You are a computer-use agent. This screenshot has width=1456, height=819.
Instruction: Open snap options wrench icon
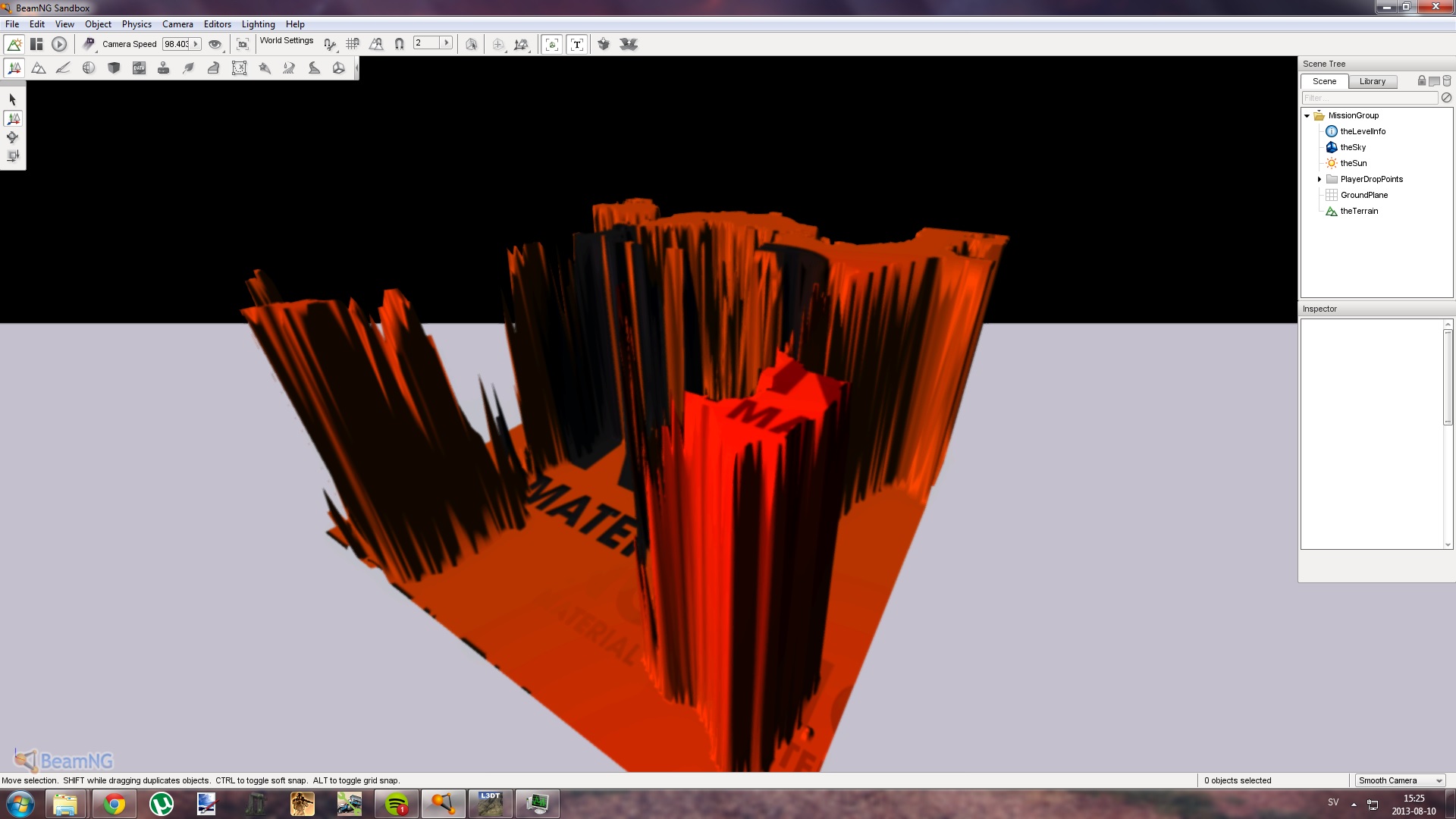(330, 44)
